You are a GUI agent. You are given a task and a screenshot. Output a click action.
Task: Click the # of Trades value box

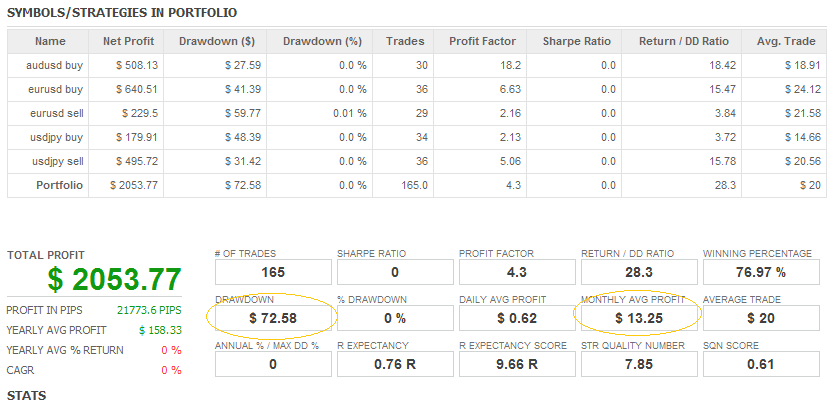pos(273,272)
